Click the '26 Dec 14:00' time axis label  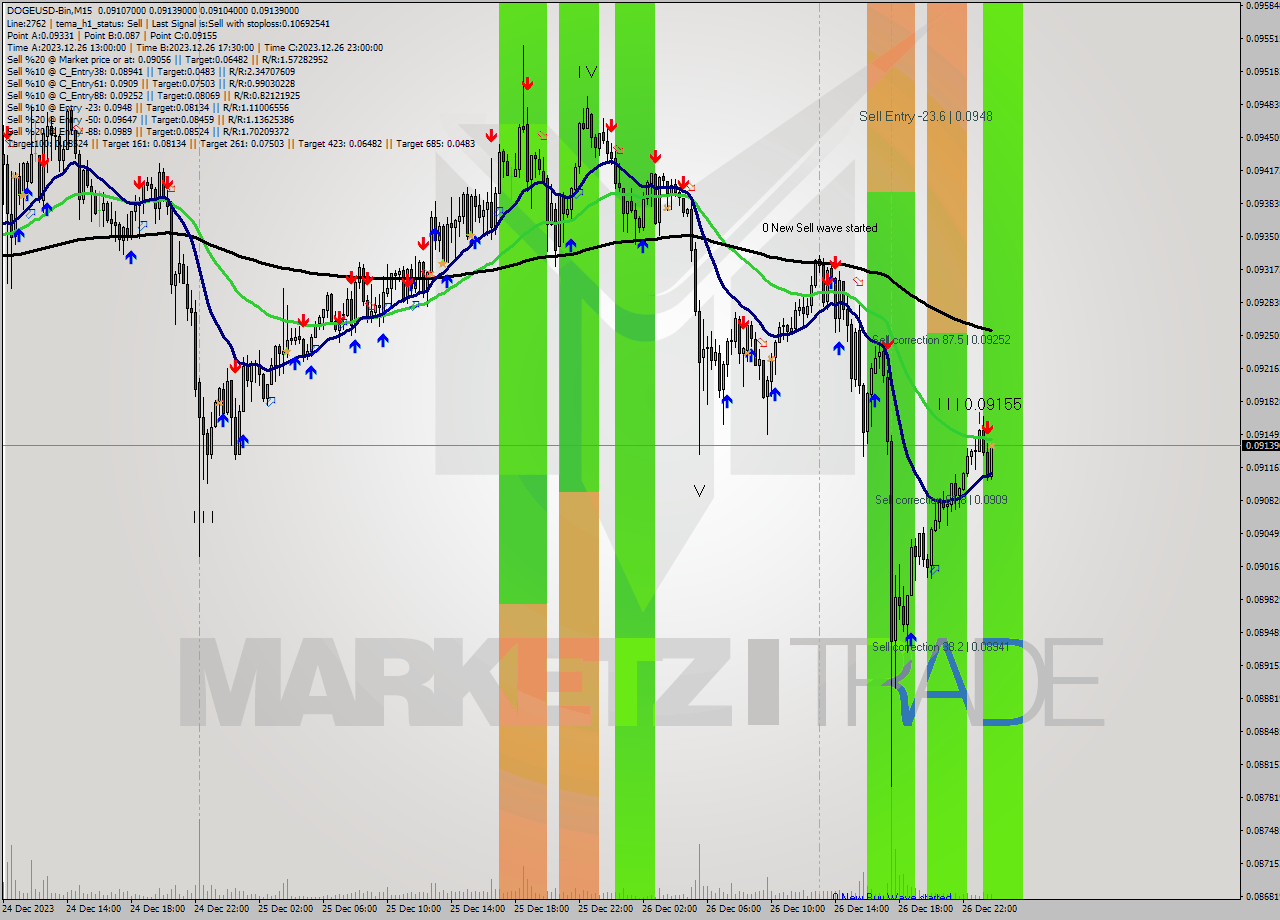861,909
